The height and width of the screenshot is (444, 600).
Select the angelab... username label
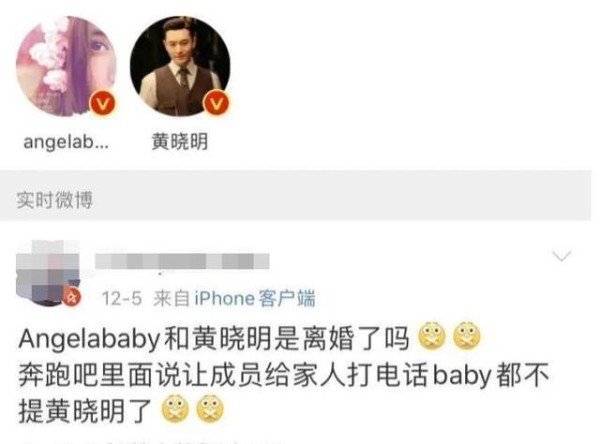coord(66,142)
